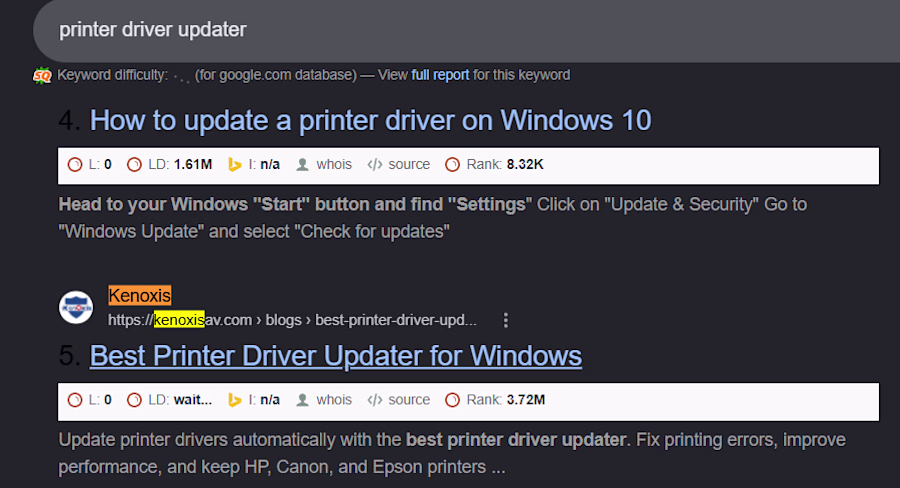Image resolution: width=900 pixels, height=488 pixels.
Task: Click the Kenoxis site favicon
Action: pos(76,308)
